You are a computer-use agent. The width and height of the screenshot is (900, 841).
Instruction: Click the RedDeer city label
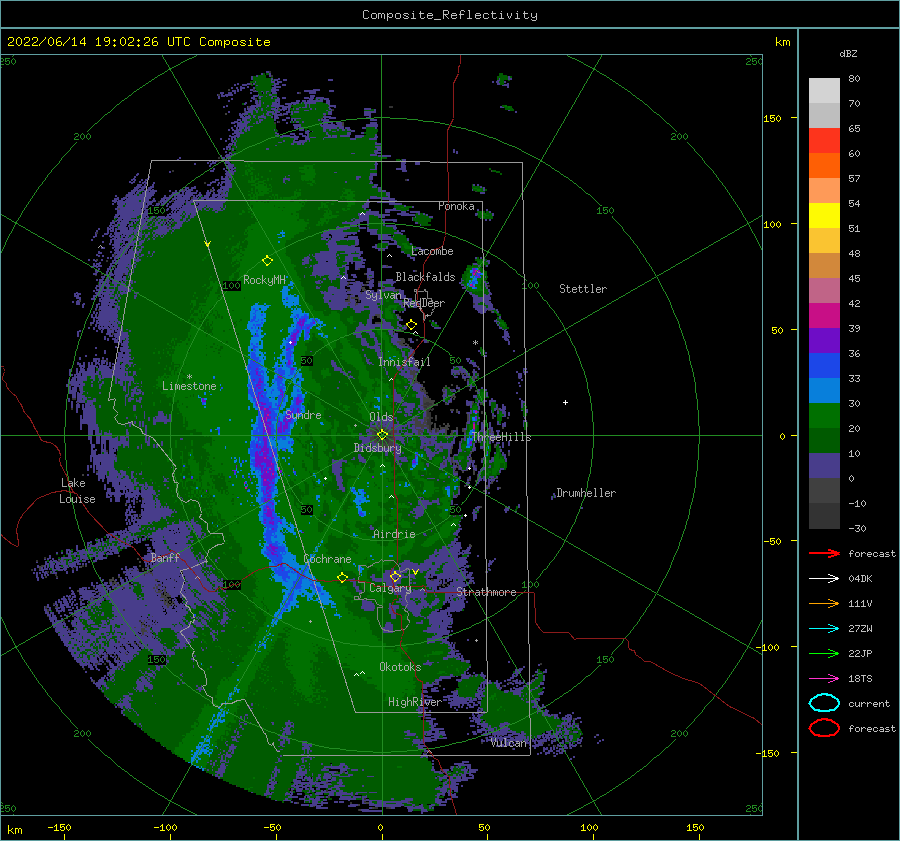(424, 303)
